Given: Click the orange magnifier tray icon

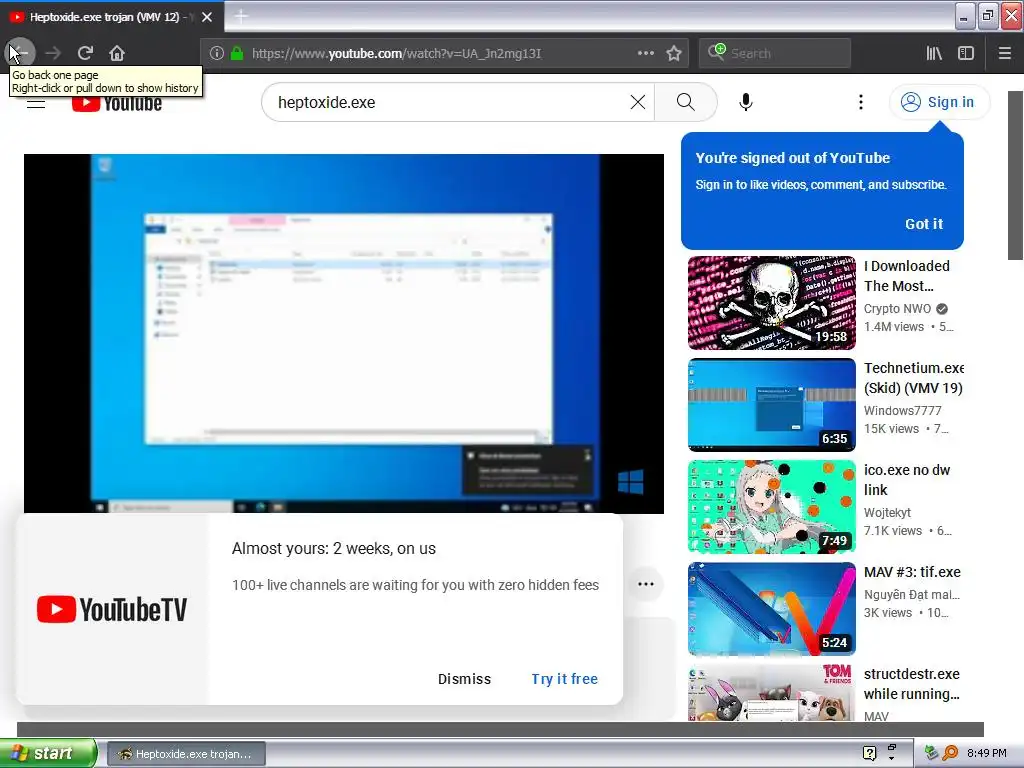Looking at the screenshot, I should tap(951, 753).
